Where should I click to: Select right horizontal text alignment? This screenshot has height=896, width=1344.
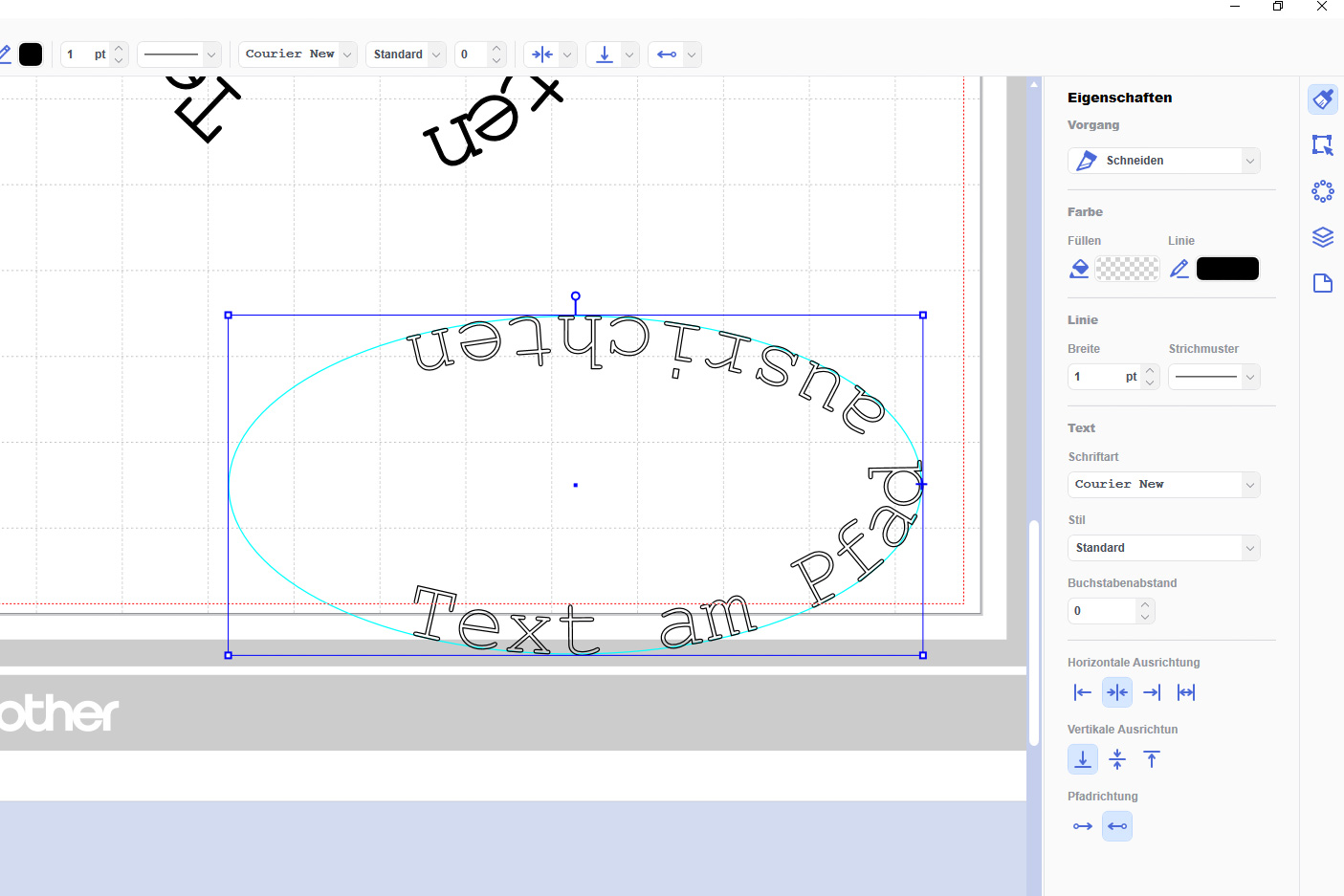pos(1152,692)
